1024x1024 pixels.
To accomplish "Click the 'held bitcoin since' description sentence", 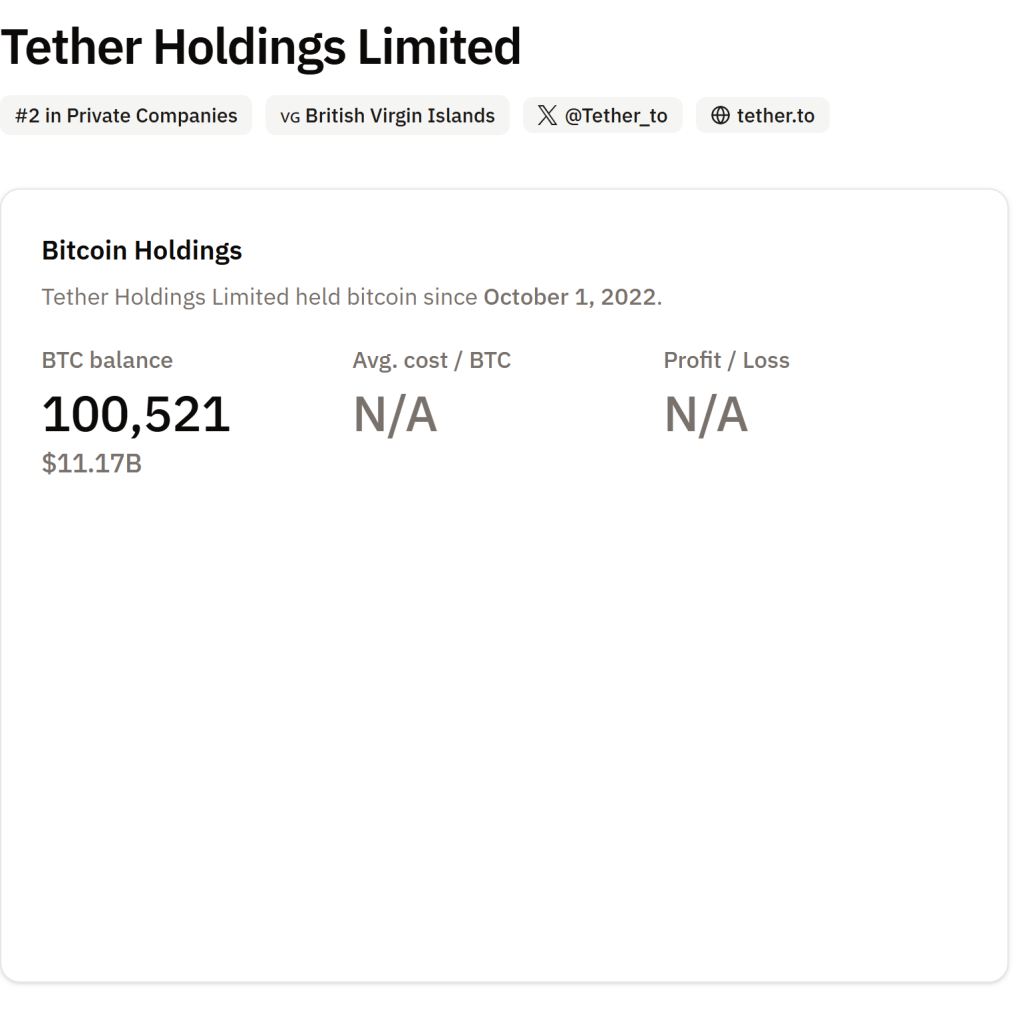I will 260,297.
